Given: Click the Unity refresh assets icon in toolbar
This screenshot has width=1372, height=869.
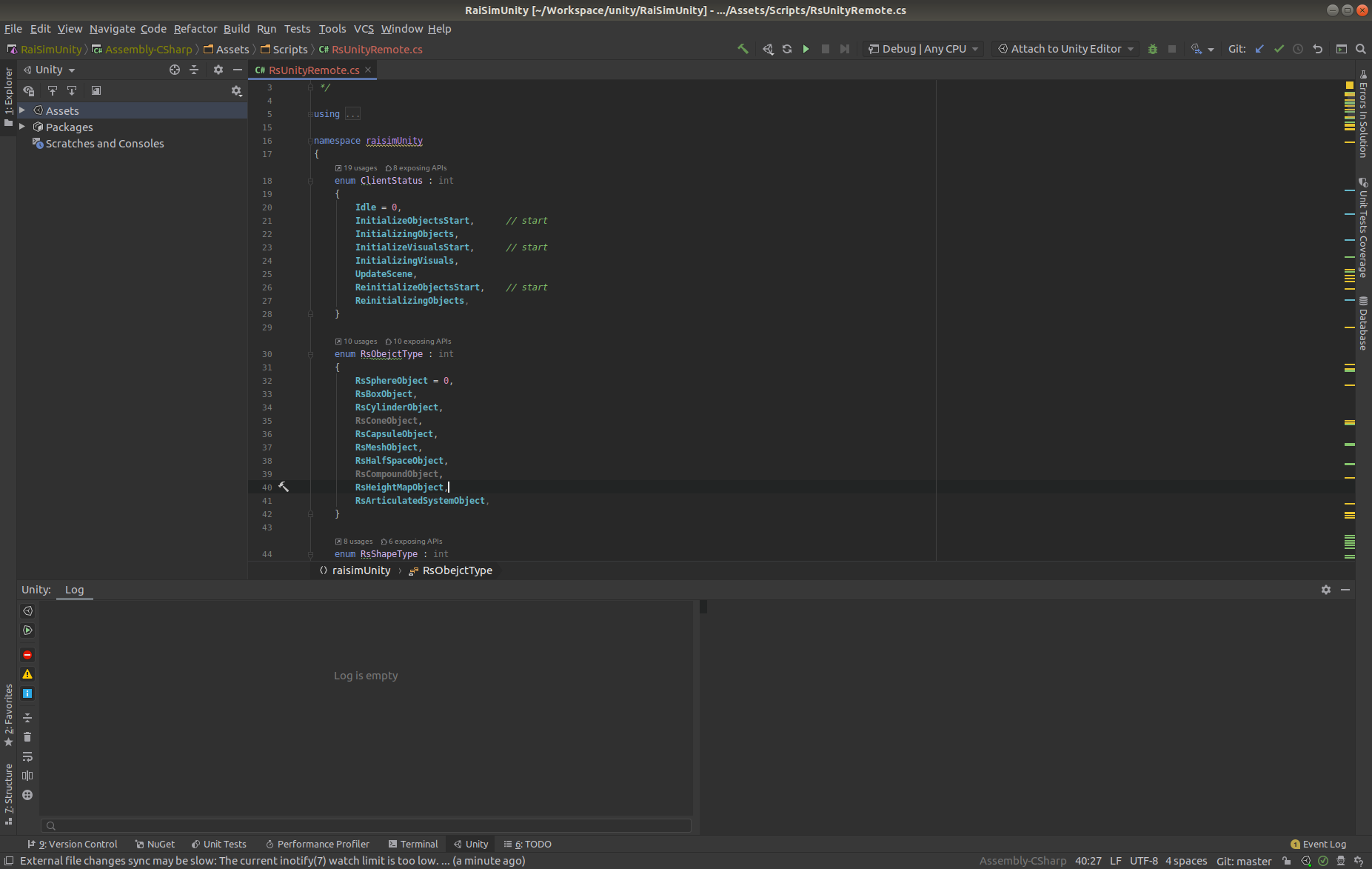Looking at the screenshot, I should pyautogui.click(x=787, y=49).
